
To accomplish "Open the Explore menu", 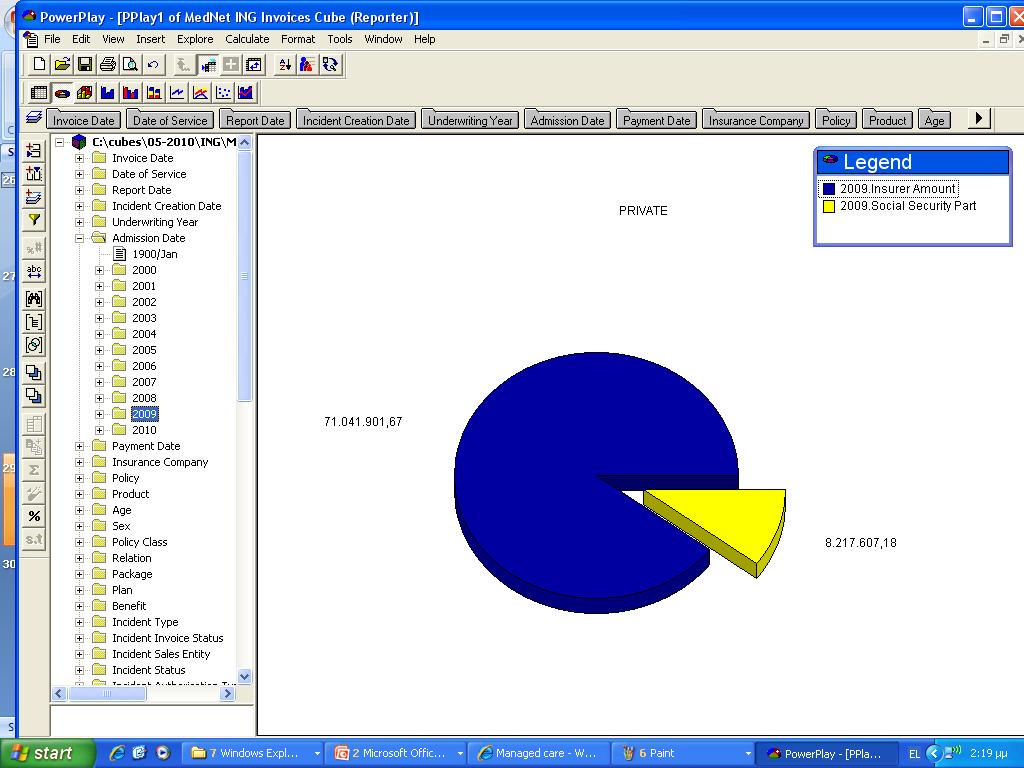I will coord(195,39).
